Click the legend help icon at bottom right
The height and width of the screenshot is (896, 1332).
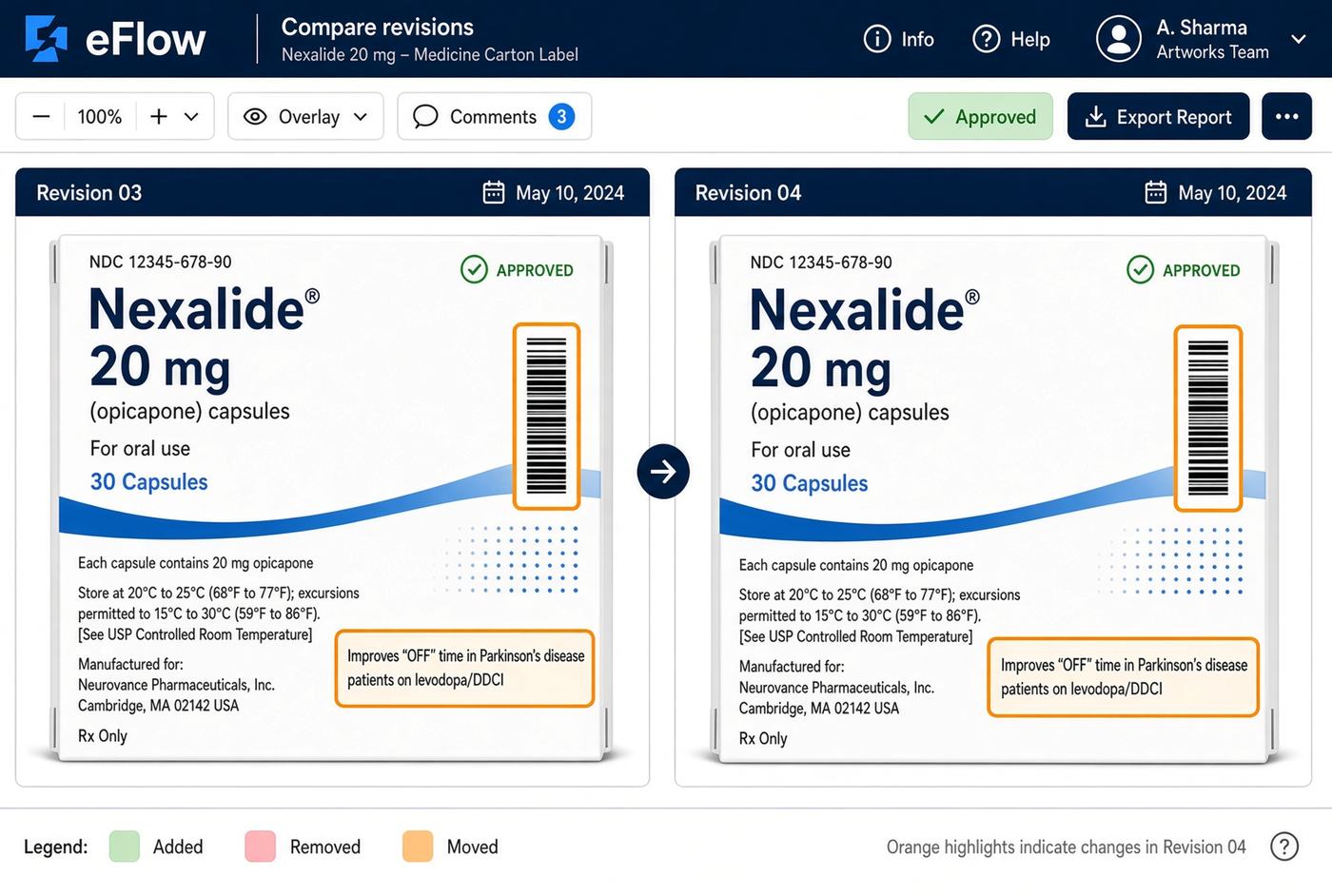point(1284,847)
